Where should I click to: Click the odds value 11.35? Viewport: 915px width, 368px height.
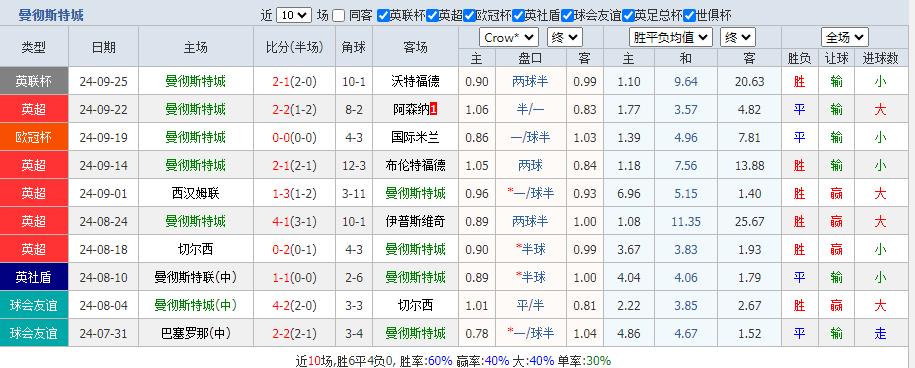686,222
